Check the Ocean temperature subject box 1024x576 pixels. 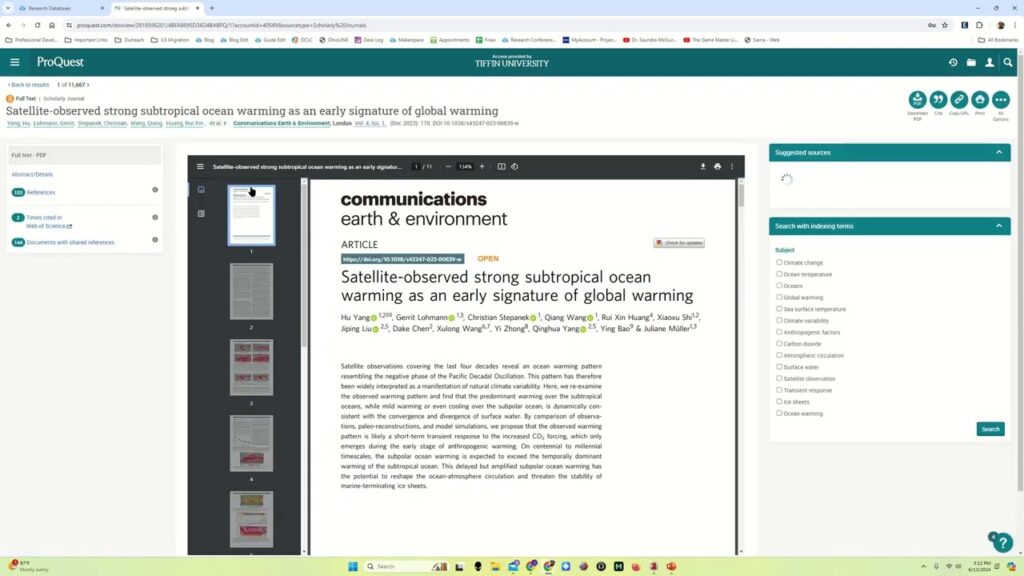[x=779, y=274]
